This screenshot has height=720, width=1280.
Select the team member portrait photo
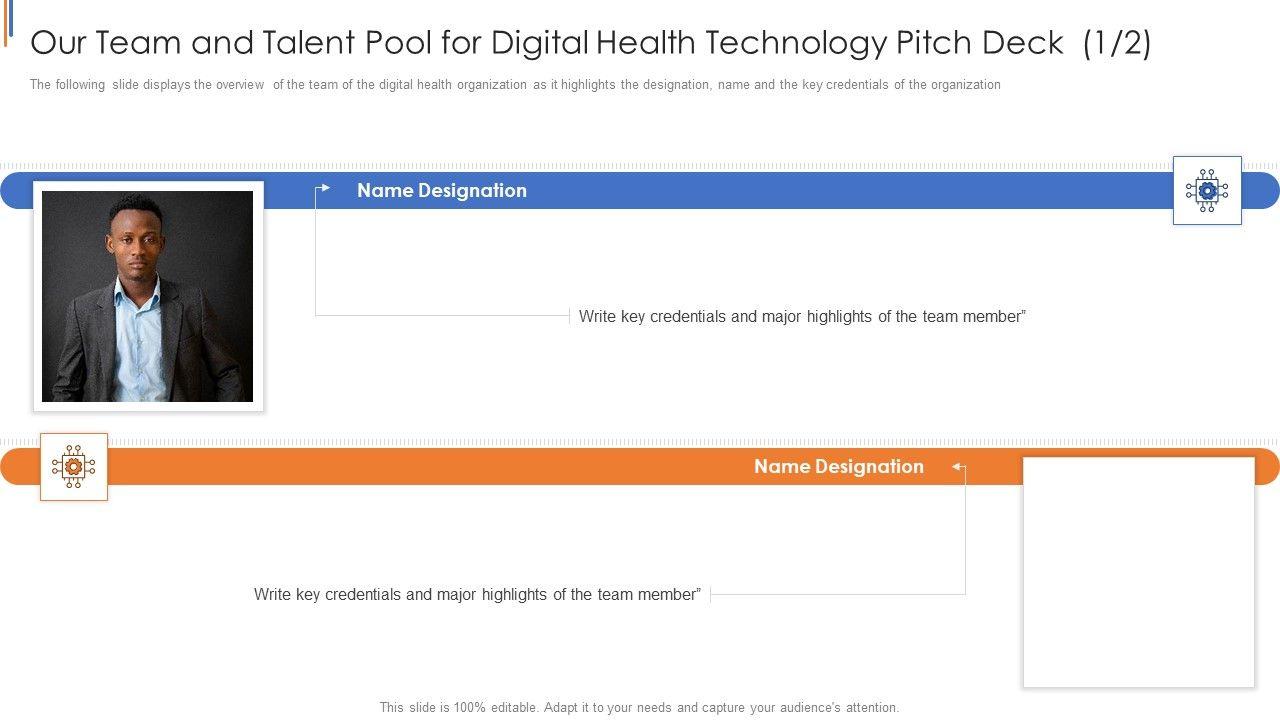(148, 296)
